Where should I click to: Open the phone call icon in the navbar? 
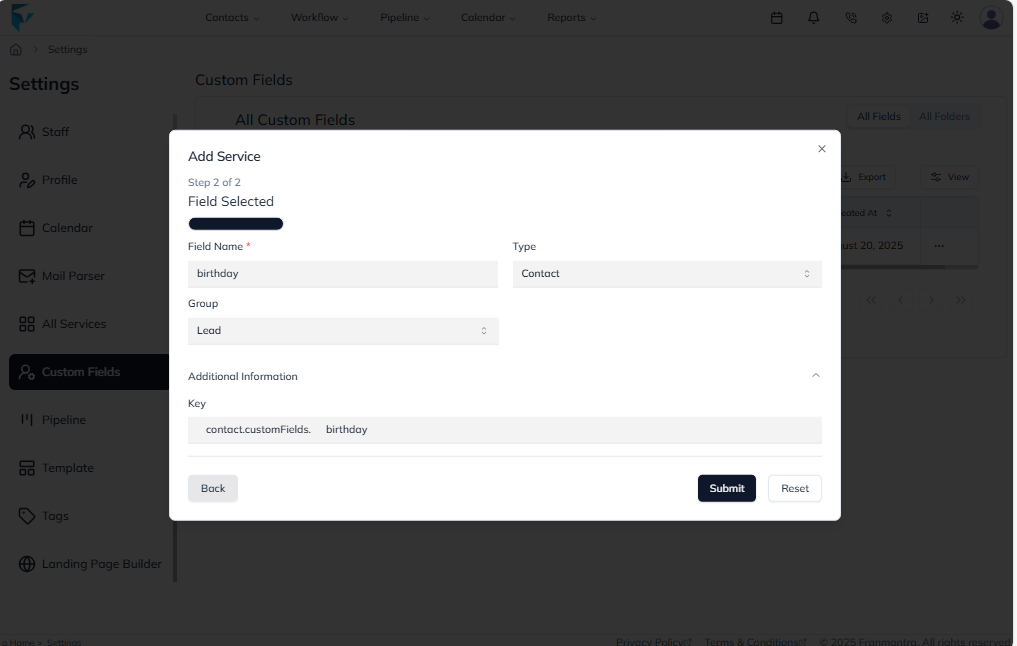(851, 17)
